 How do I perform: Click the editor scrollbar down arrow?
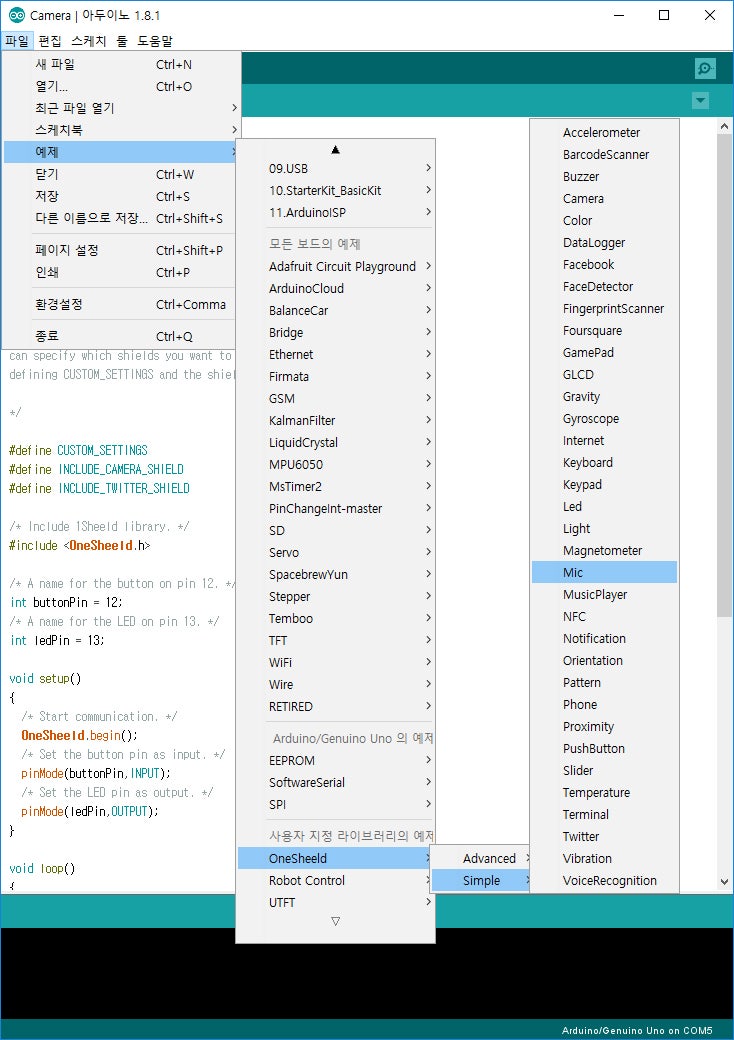click(724, 881)
